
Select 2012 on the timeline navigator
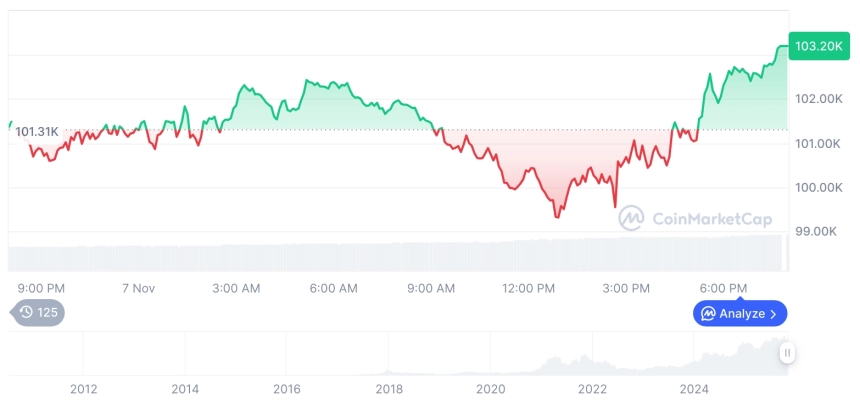coord(83,388)
